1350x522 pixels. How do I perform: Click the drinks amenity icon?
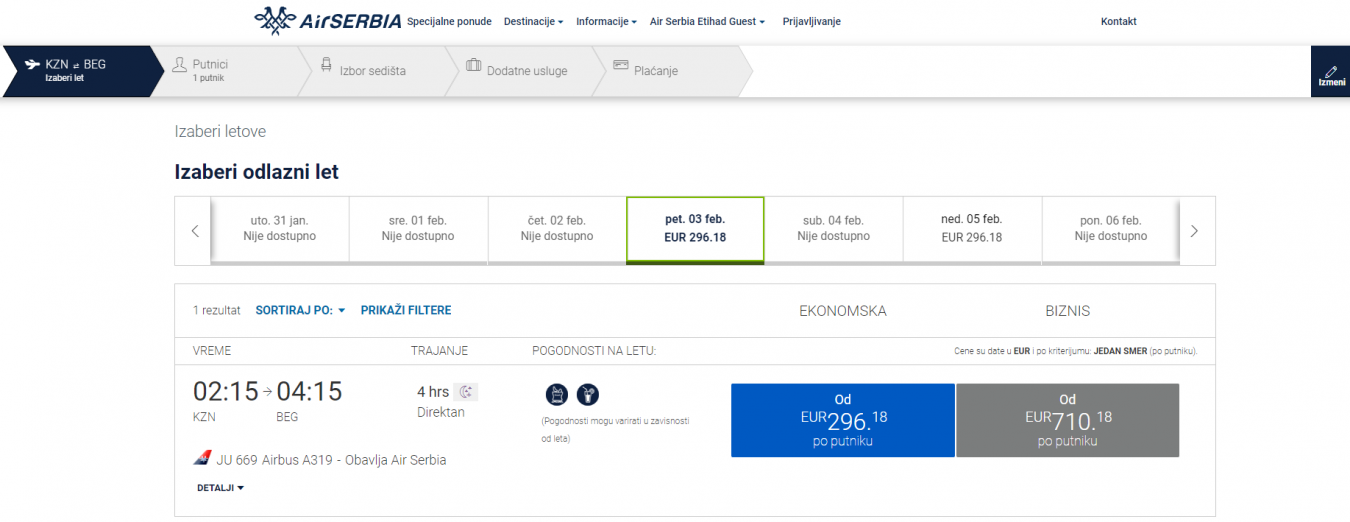point(588,395)
